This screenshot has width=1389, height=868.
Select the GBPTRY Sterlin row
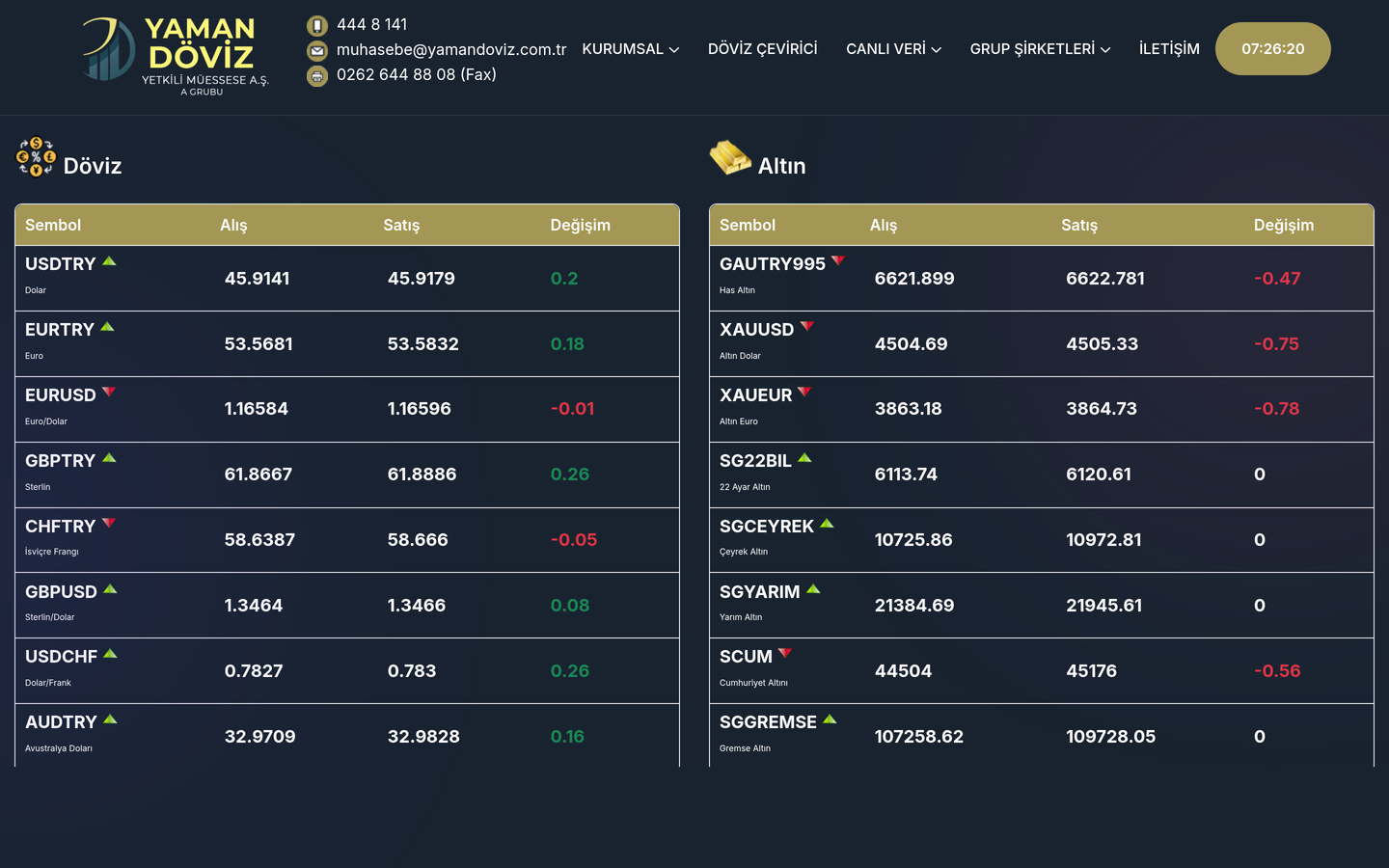click(x=347, y=475)
